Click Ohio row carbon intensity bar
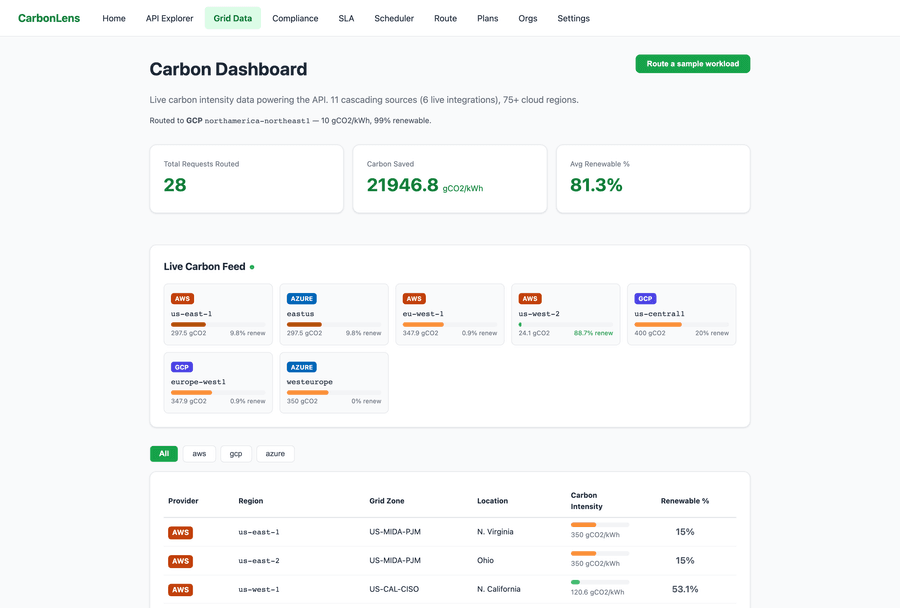 pyautogui.click(x=600, y=553)
